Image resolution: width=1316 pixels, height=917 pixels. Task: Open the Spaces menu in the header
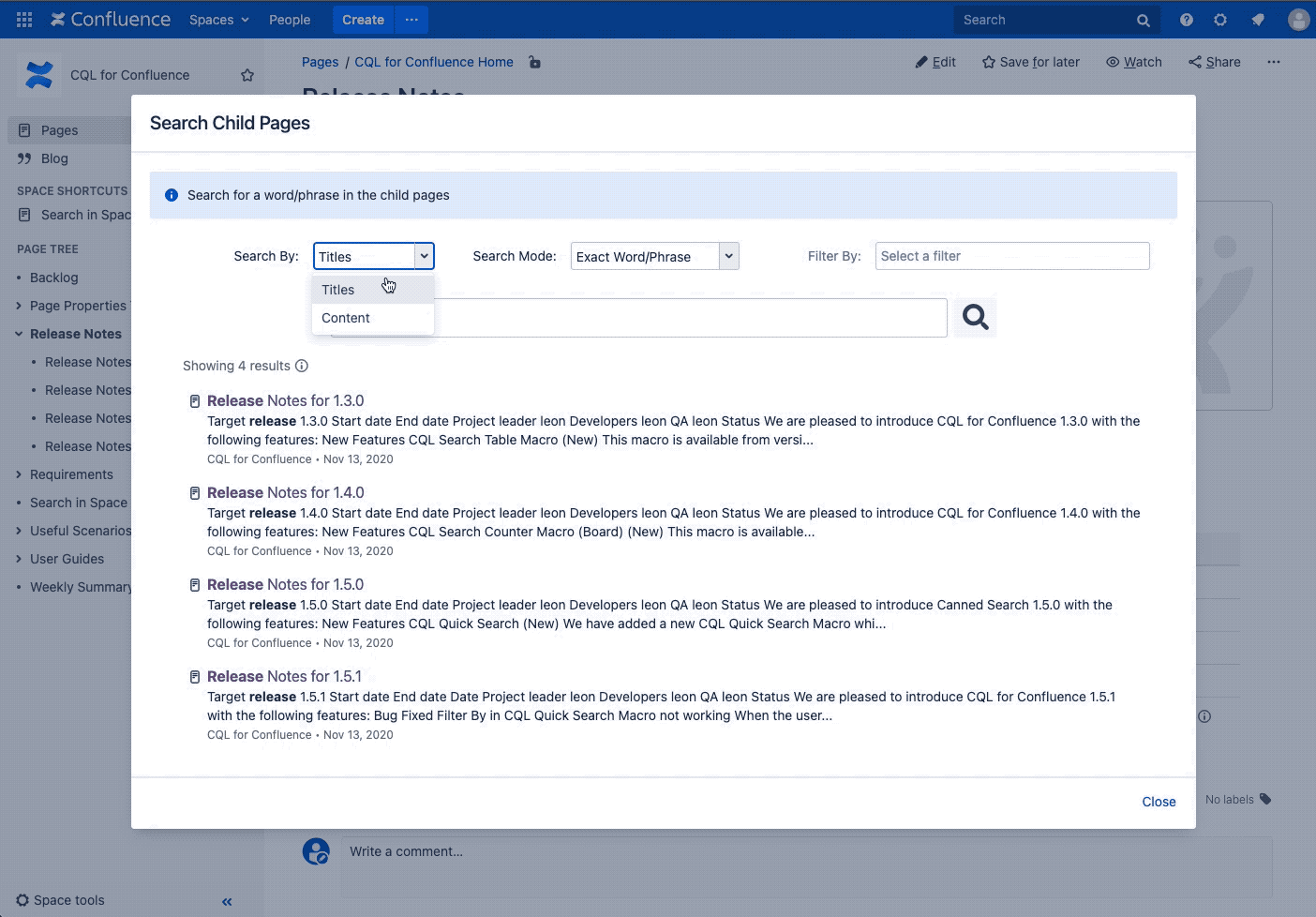coord(219,20)
